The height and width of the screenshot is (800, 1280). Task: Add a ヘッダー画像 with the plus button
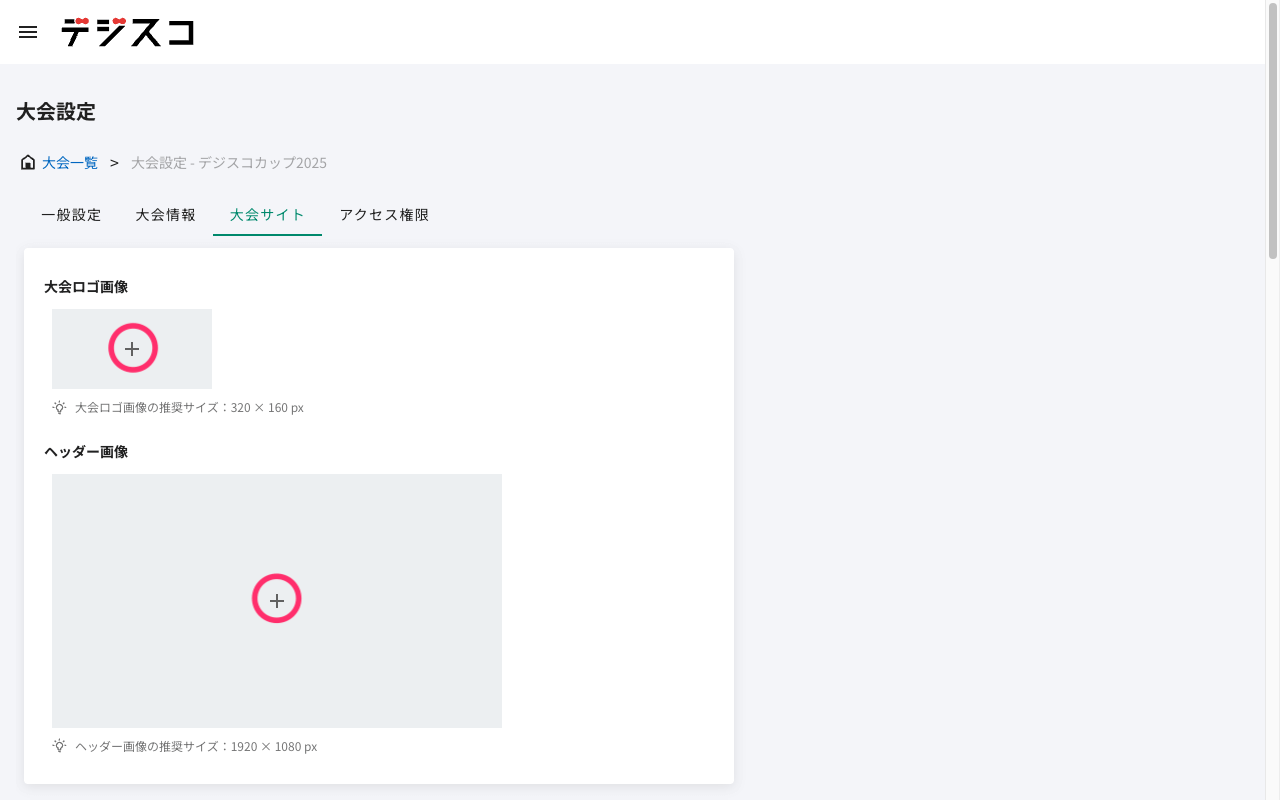point(277,600)
